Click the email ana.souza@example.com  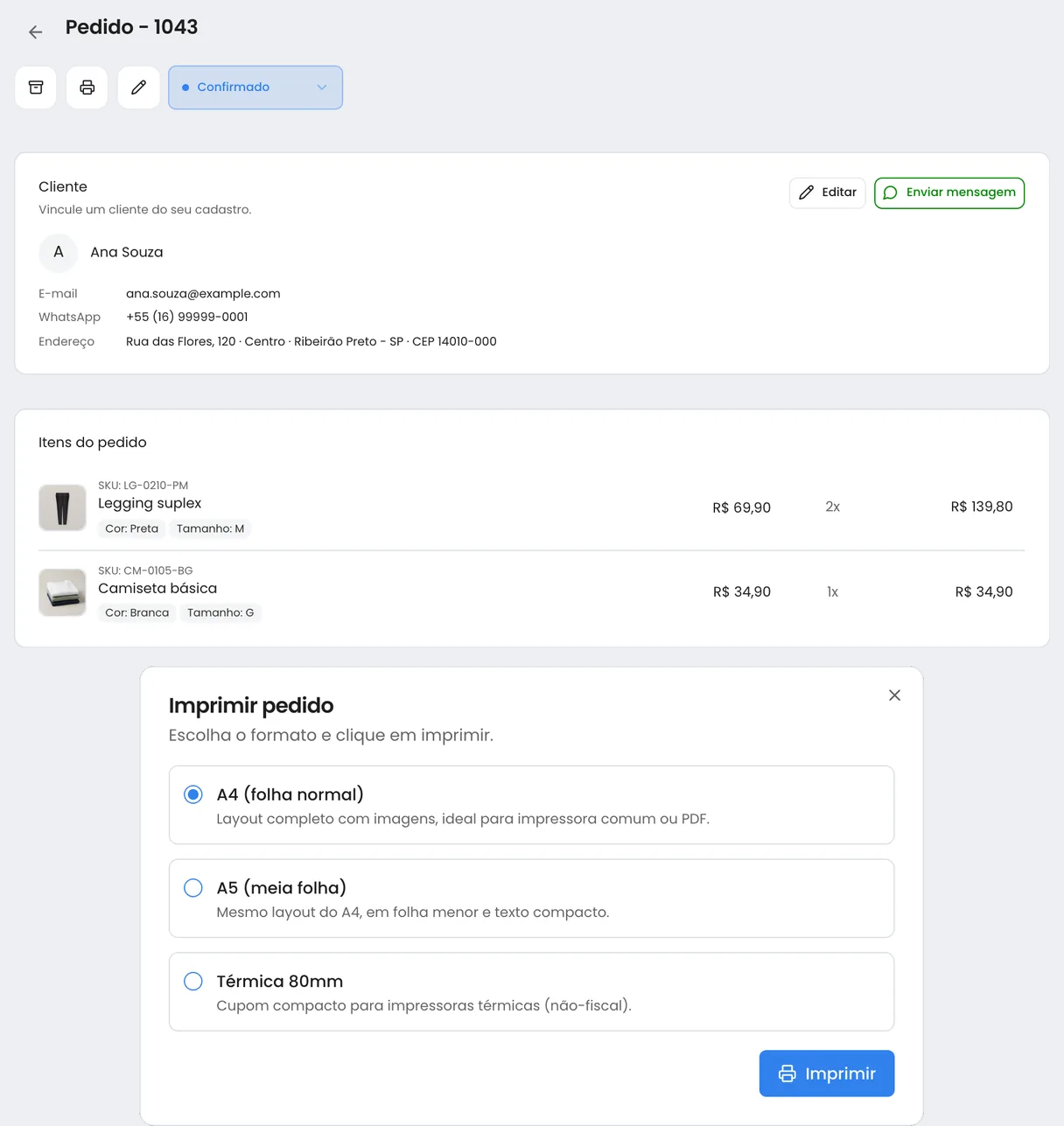pos(203,294)
